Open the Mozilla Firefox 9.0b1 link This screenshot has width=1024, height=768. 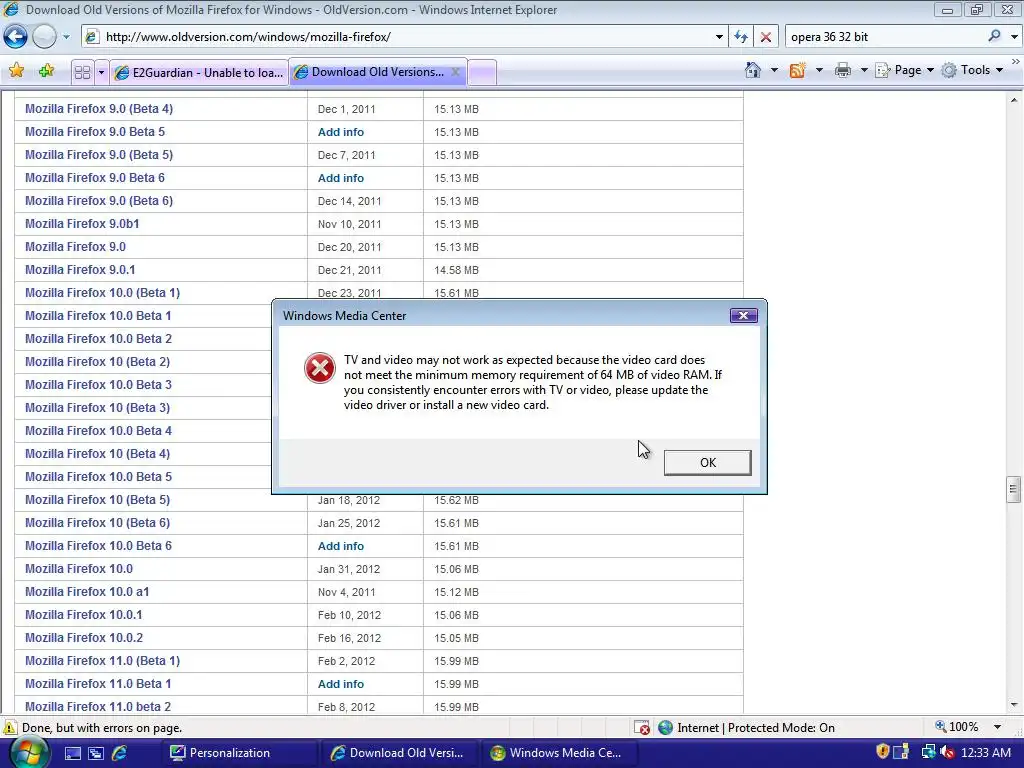tap(82, 223)
